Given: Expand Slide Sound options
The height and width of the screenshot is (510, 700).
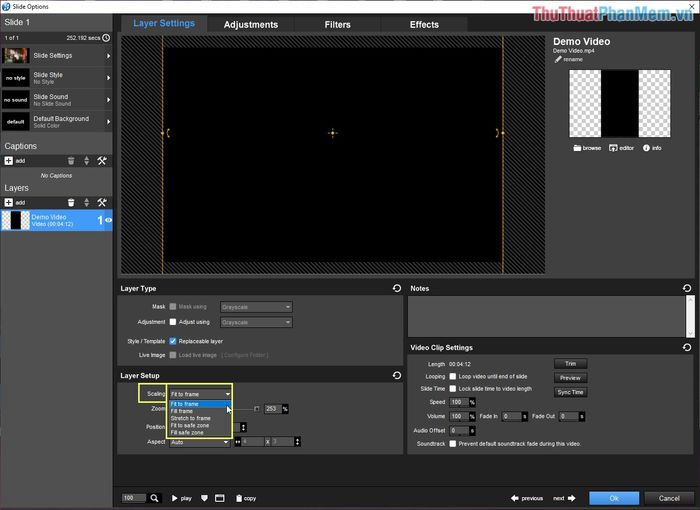Looking at the screenshot, I should (108, 100).
